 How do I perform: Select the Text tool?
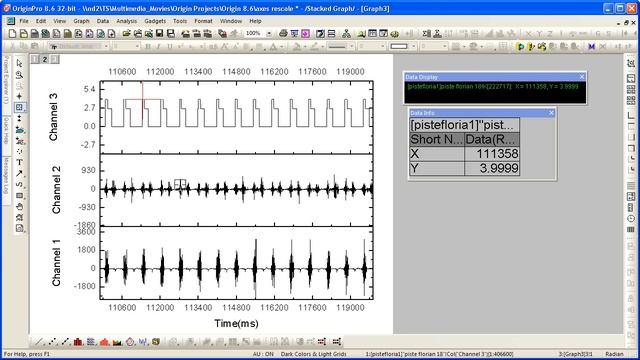click(x=19, y=162)
